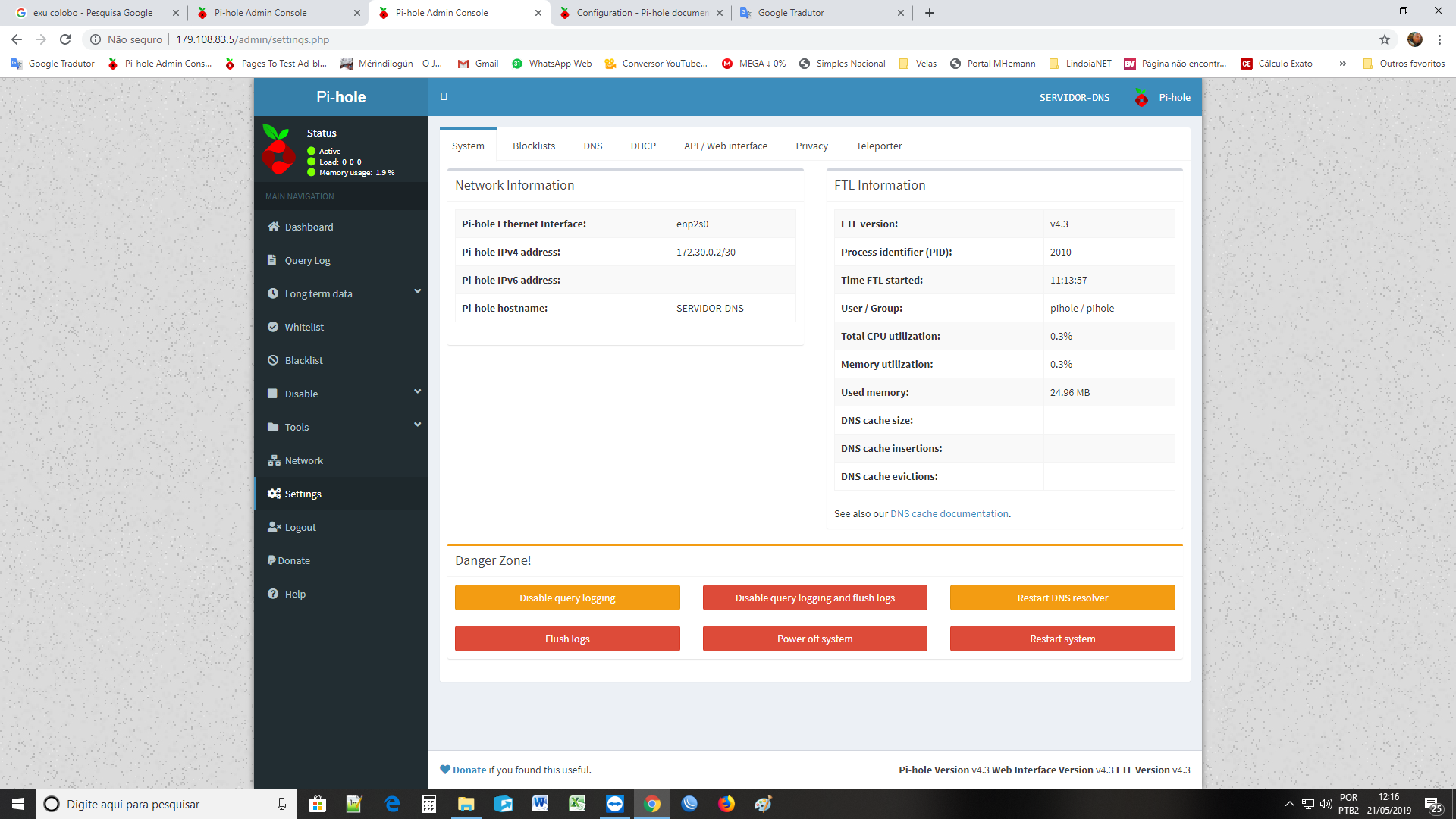1456x819 pixels.
Task: Expand the Long term data menu
Action: 341,293
